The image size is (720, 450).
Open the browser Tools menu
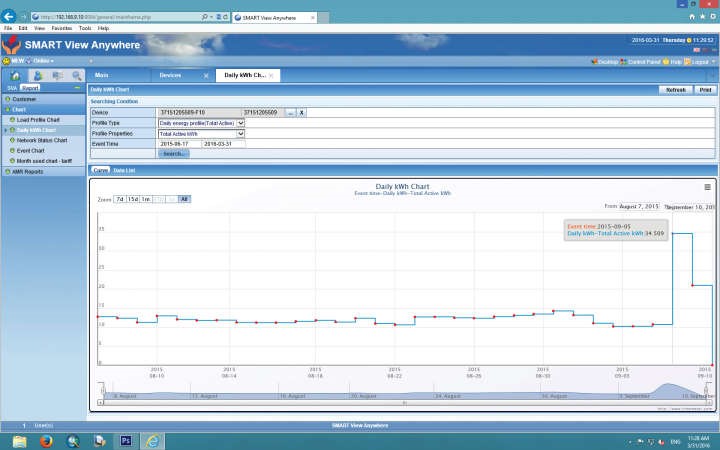[x=85, y=28]
